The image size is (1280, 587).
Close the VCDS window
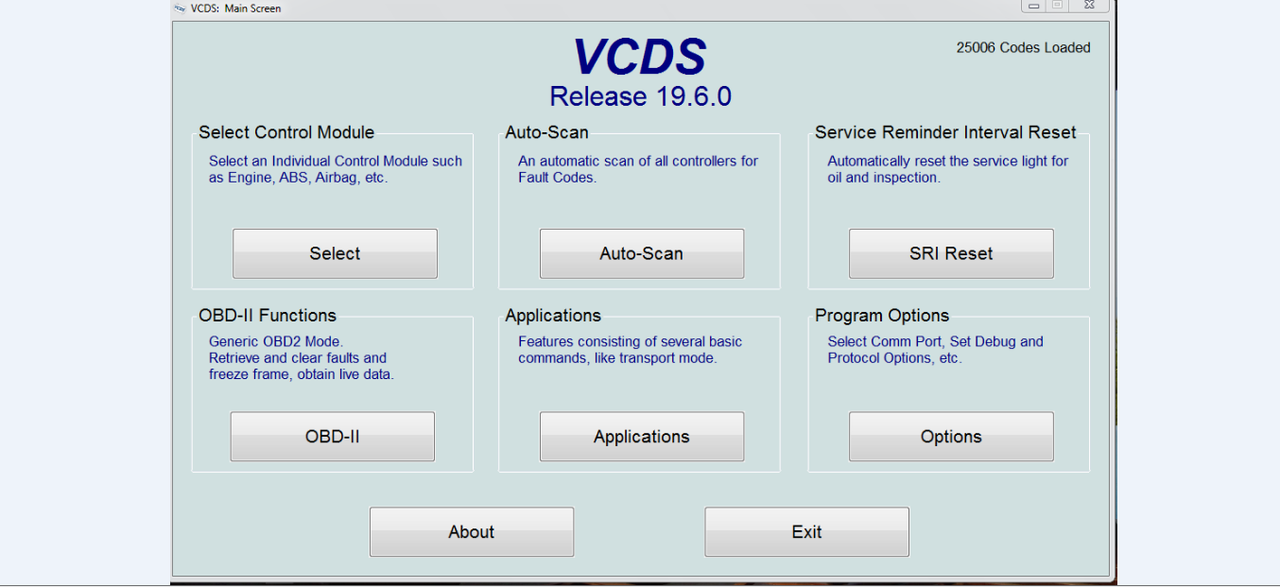point(1089,6)
